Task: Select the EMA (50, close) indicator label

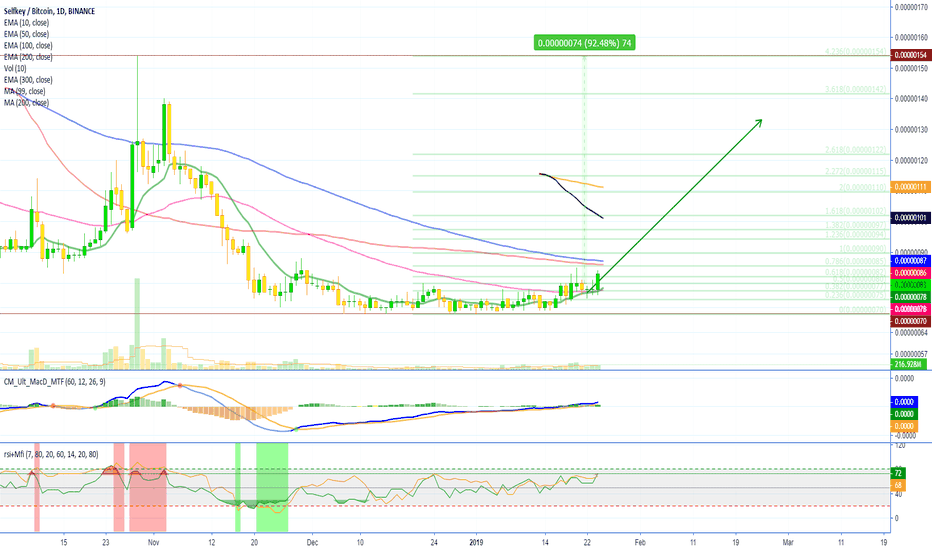Action: point(26,34)
